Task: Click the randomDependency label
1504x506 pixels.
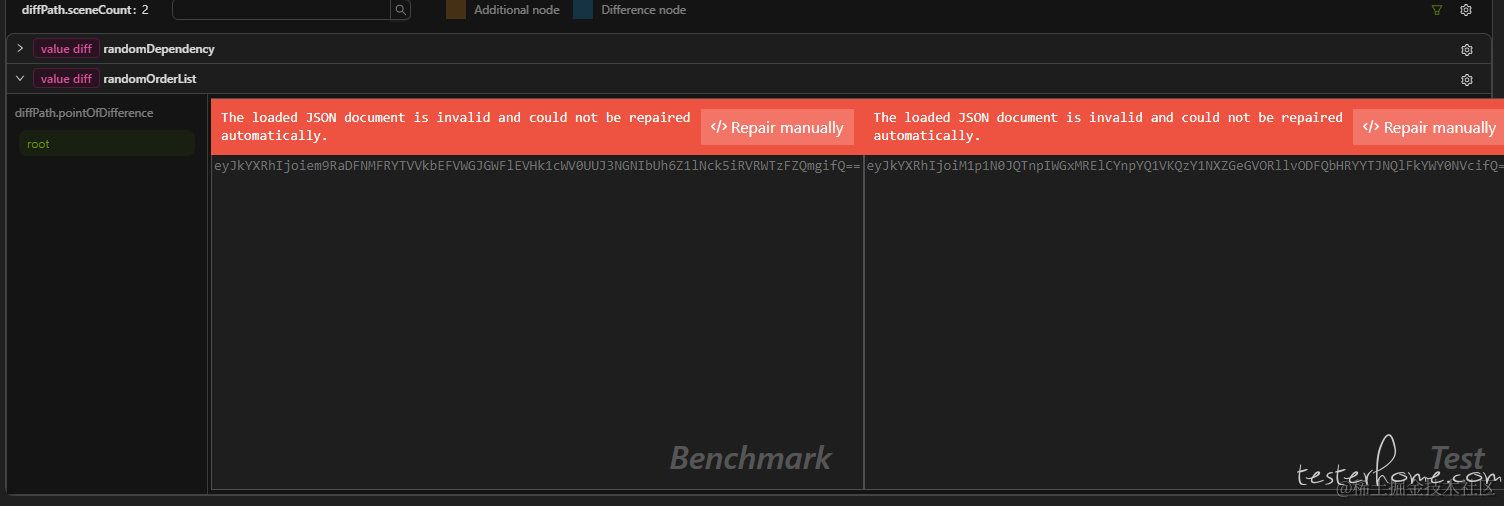Action: (x=158, y=49)
